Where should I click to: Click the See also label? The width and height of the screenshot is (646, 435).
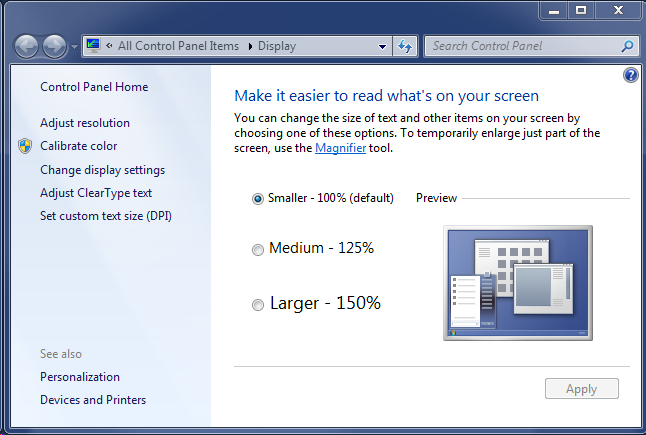(x=61, y=354)
